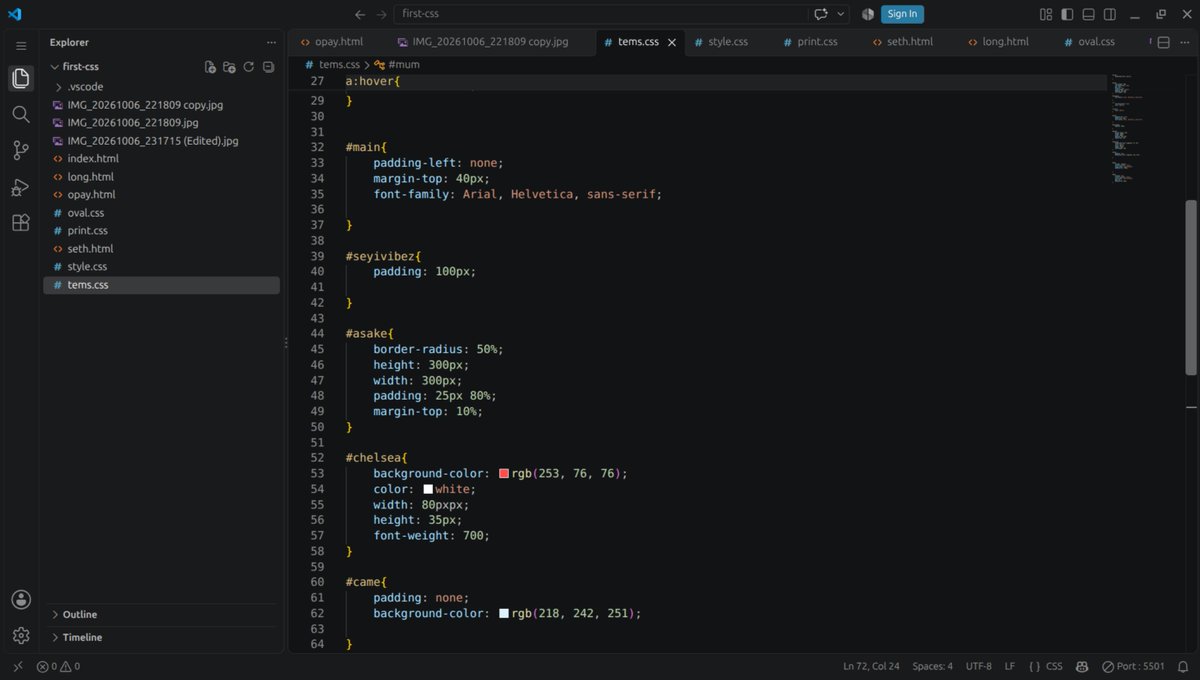
Task: Open the Explorer view in activity bar
Action: pos(20,78)
